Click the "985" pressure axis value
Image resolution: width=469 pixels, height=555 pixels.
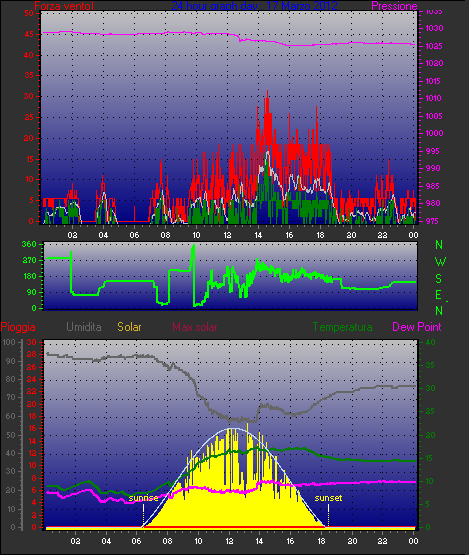[x=433, y=186]
